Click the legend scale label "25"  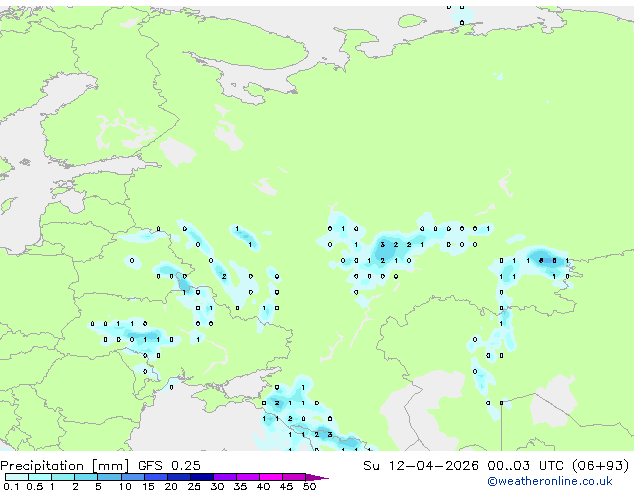pos(194,486)
